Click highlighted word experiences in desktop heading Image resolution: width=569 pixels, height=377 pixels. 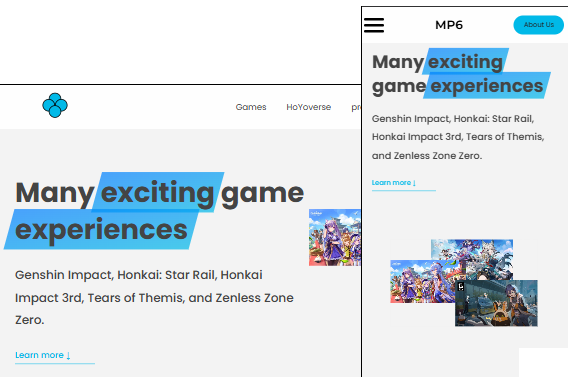click(x=101, y=230)
